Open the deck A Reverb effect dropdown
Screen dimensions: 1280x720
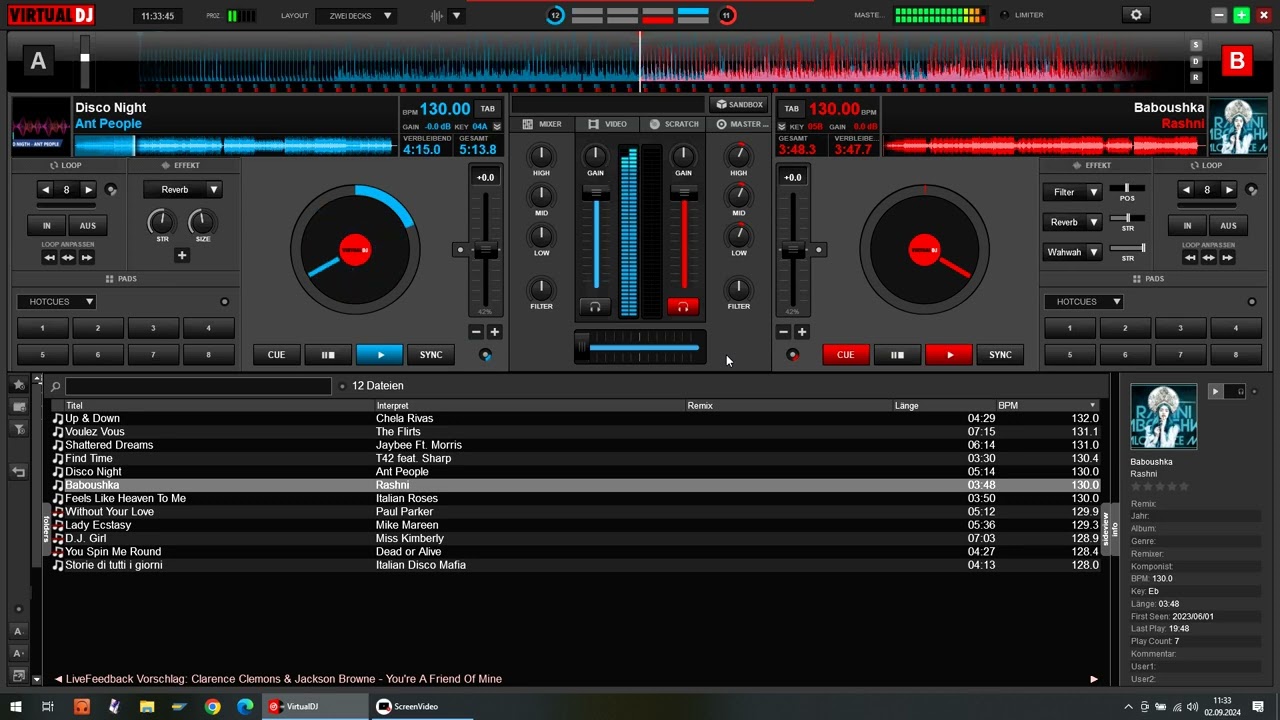[182, 190]
